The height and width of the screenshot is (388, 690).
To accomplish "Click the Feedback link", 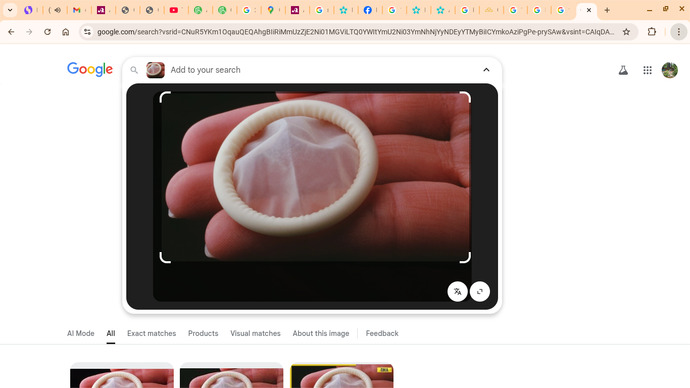I will 382,333.
